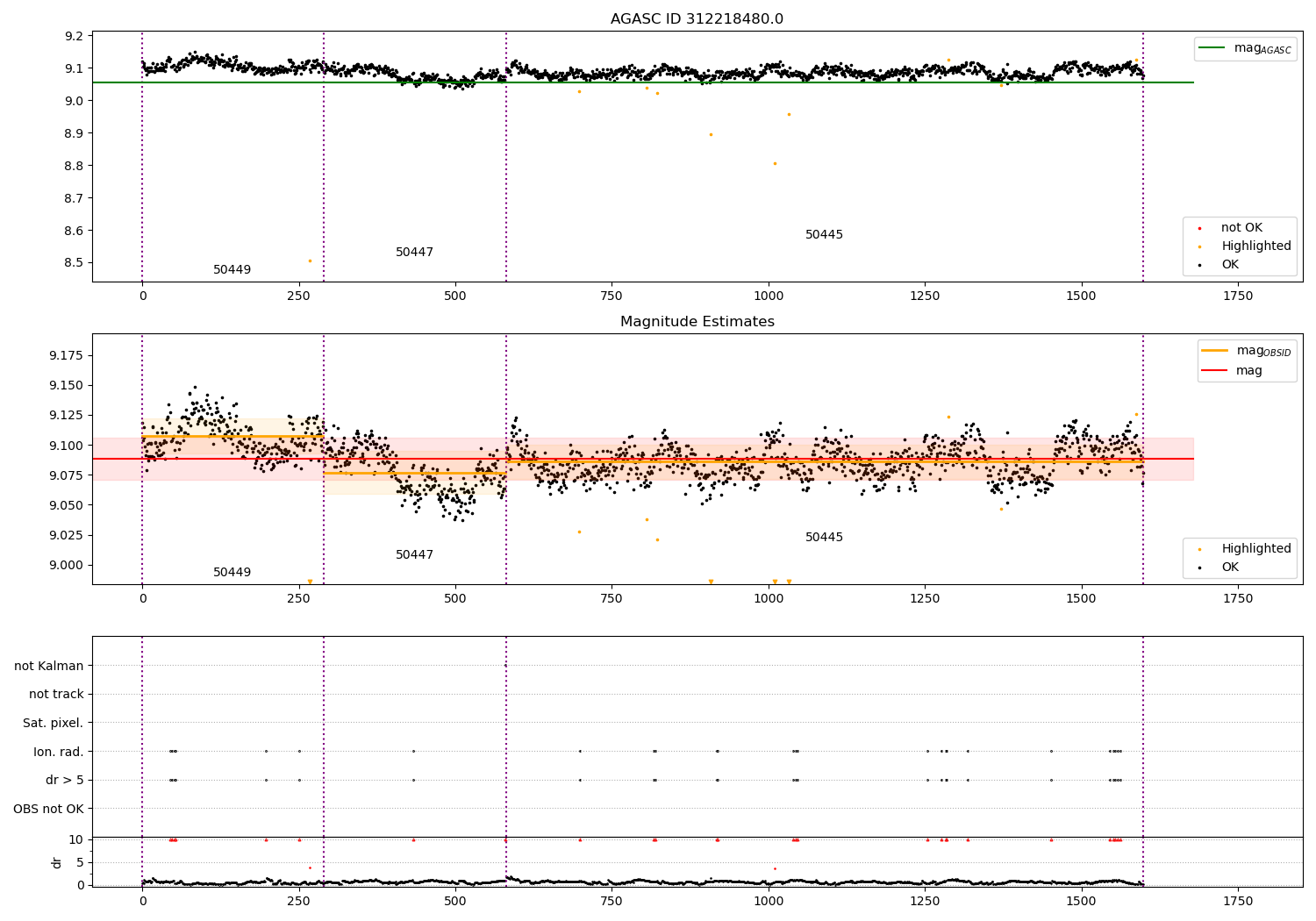Image resolution: width=1316 pixels, height=921 pixels.
Task: Click the 9.2 y-axis tick label
Action: pyautogui.click(x=75, y=36)
